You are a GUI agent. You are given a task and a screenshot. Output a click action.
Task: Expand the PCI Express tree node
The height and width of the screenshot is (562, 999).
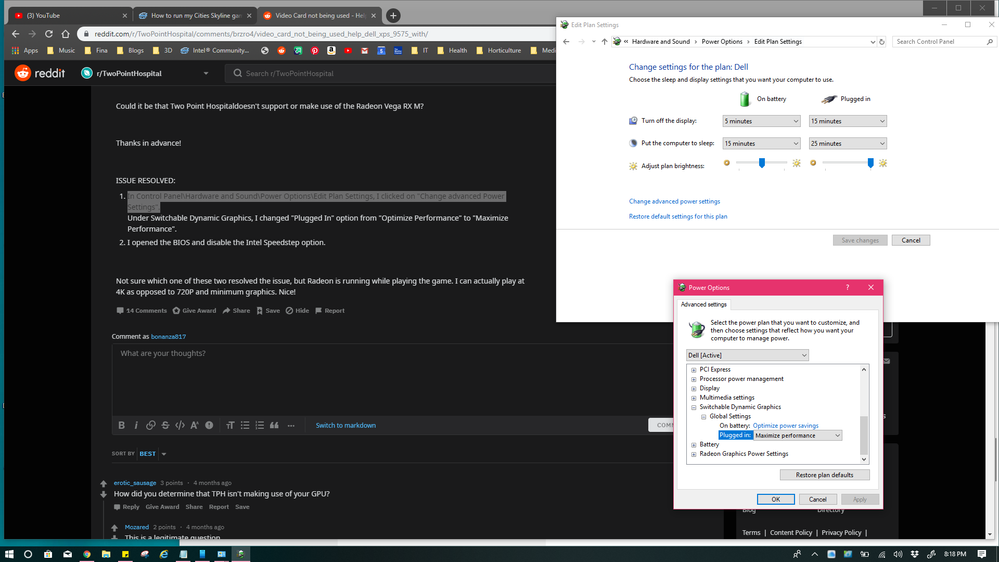[x=694, y=370]
